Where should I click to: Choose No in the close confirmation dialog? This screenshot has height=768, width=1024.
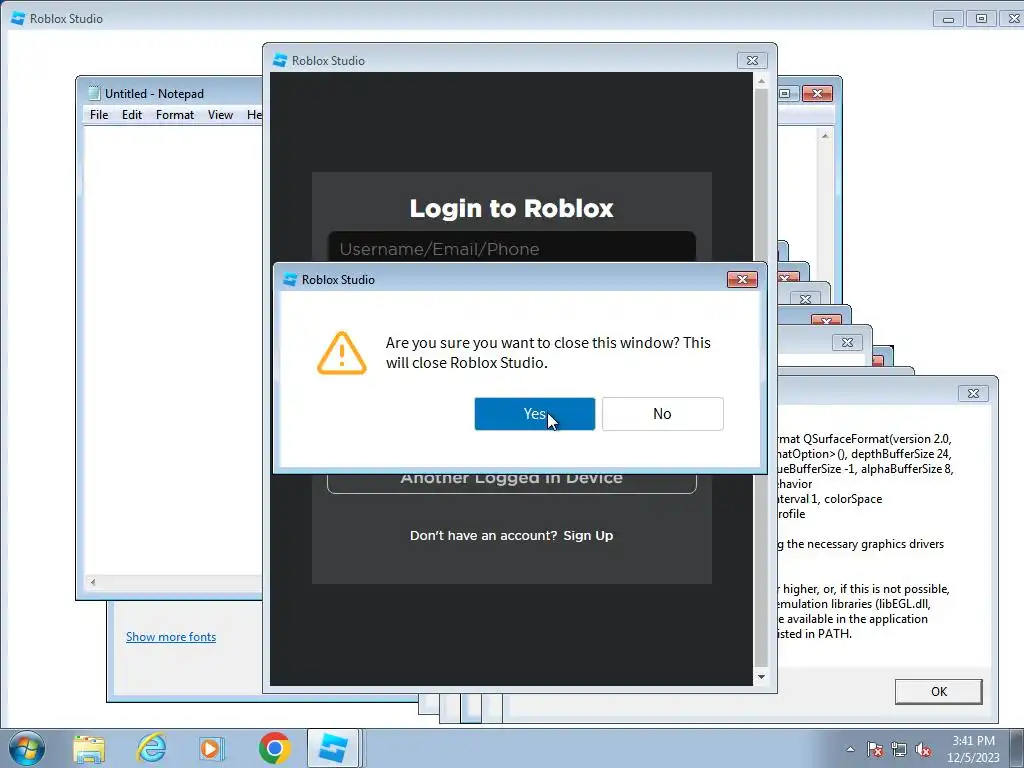pos(662,413)
